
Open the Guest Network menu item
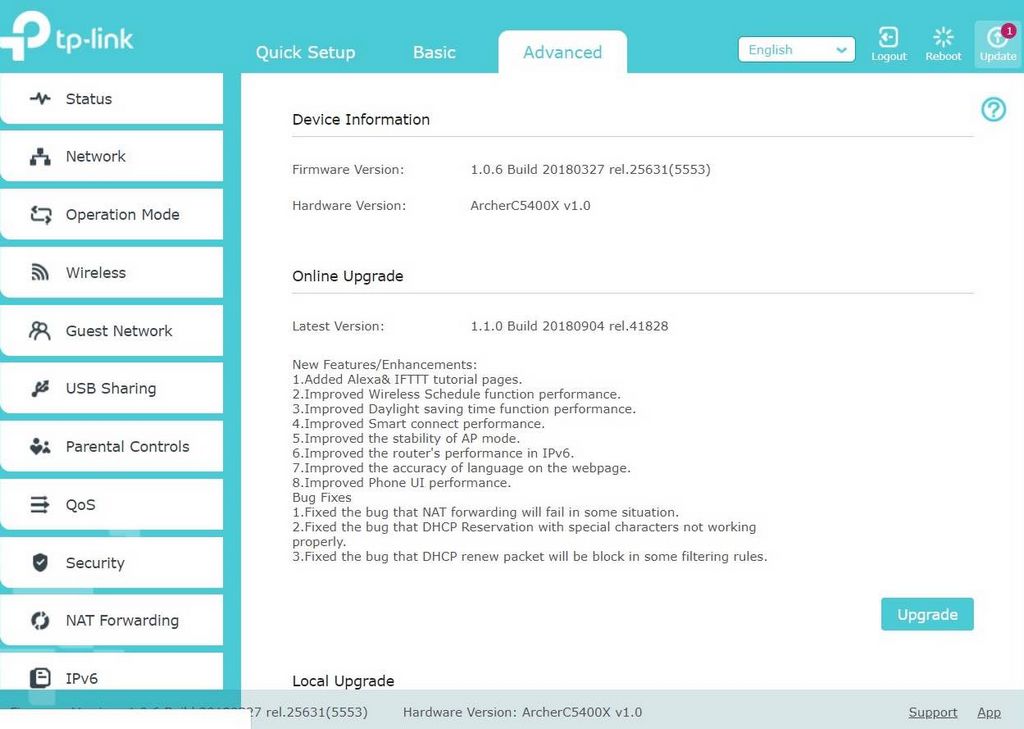tap(112, 331)
